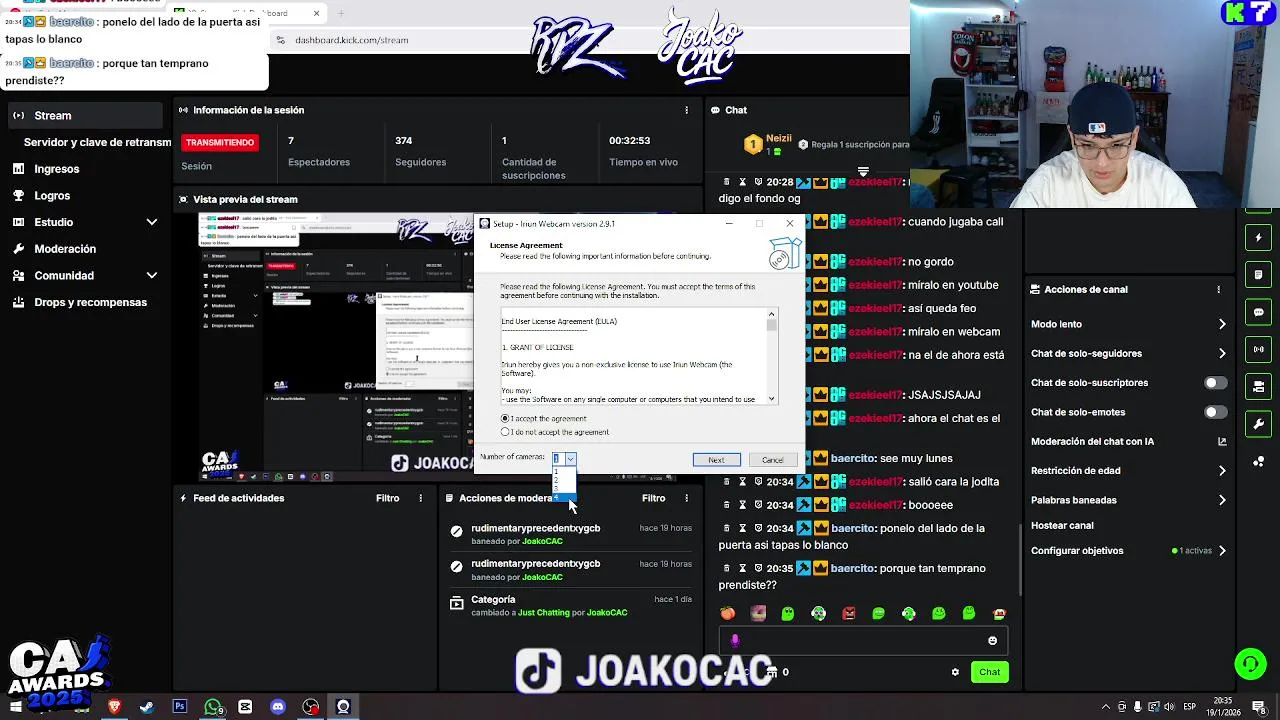Open Información de la sesión three-dot menu
This screenshot has height=720, width=1280.
point(686,110)
